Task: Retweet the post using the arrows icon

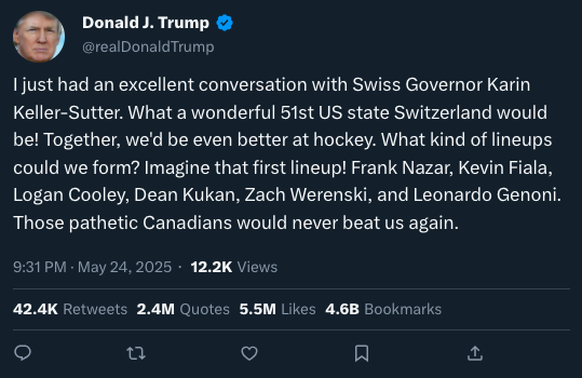Action: [x=136, y=353]
